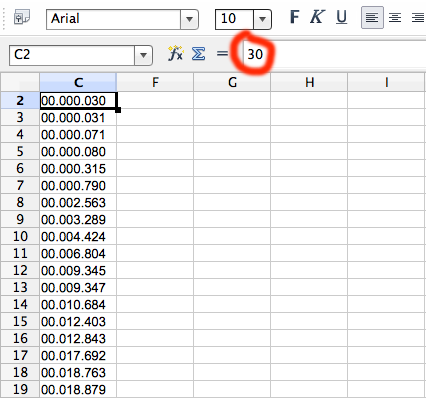
Task: Open the Styles and Formatting icon
Action: point(22,17)
